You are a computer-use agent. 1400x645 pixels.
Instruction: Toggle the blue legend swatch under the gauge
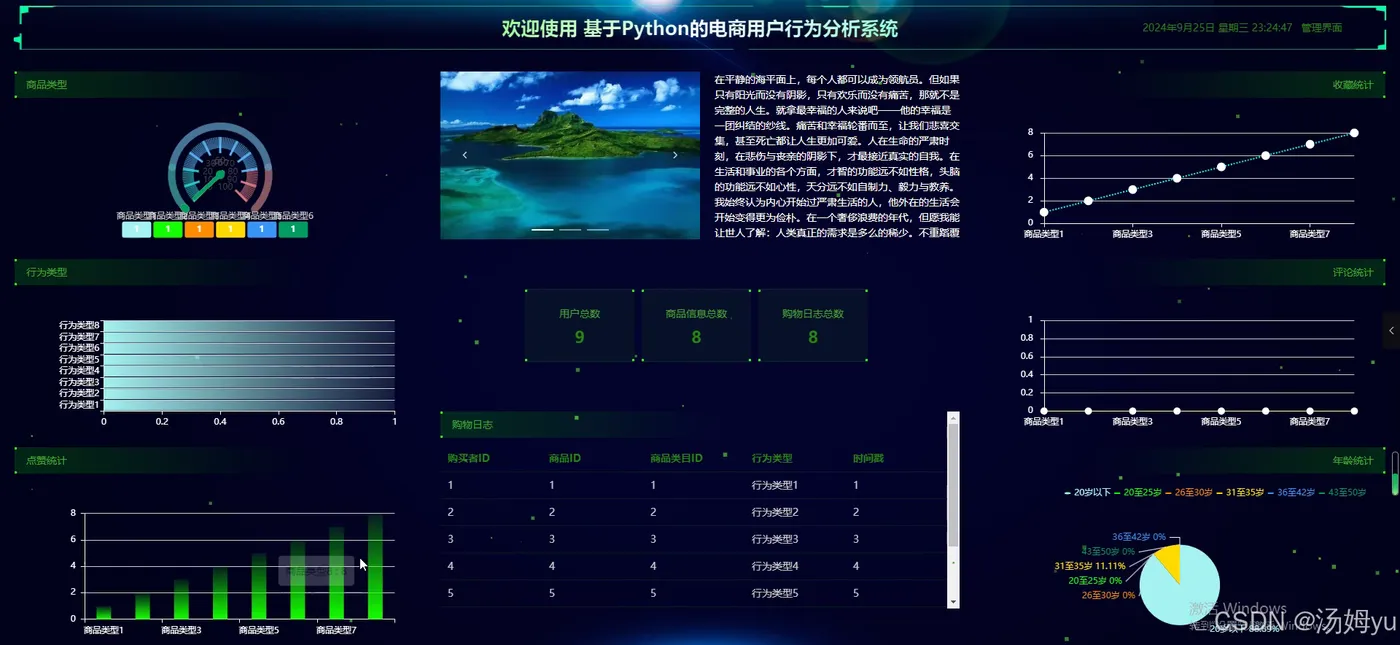pyautogui.click(x=262, y=230)
